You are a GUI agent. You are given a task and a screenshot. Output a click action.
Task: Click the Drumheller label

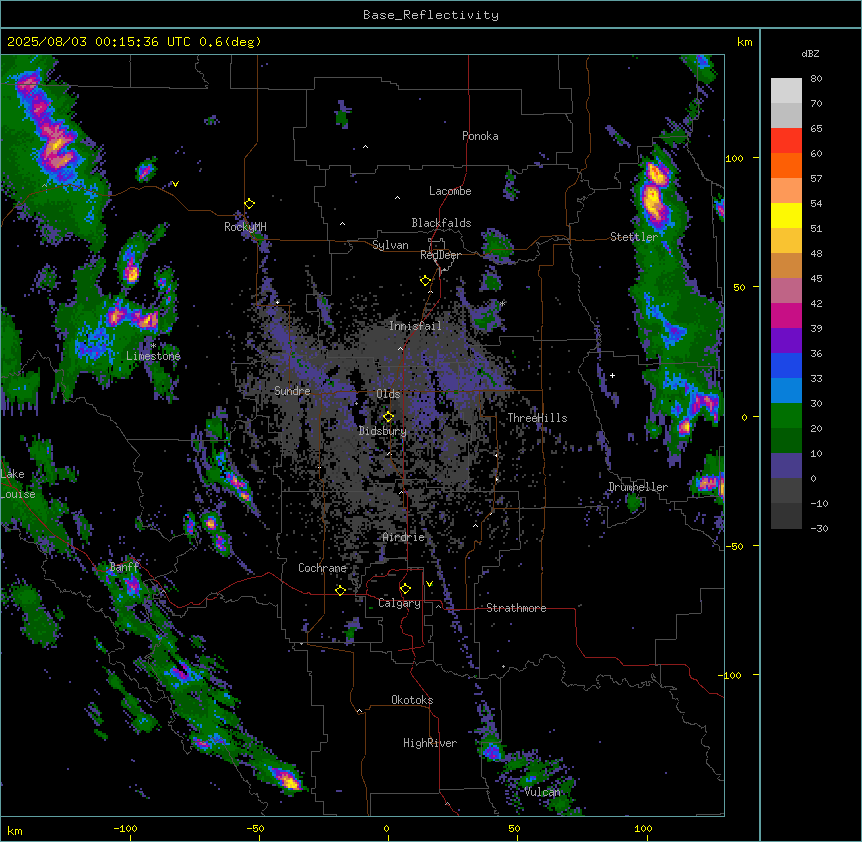pyautogui.click(x=638, y=487)
